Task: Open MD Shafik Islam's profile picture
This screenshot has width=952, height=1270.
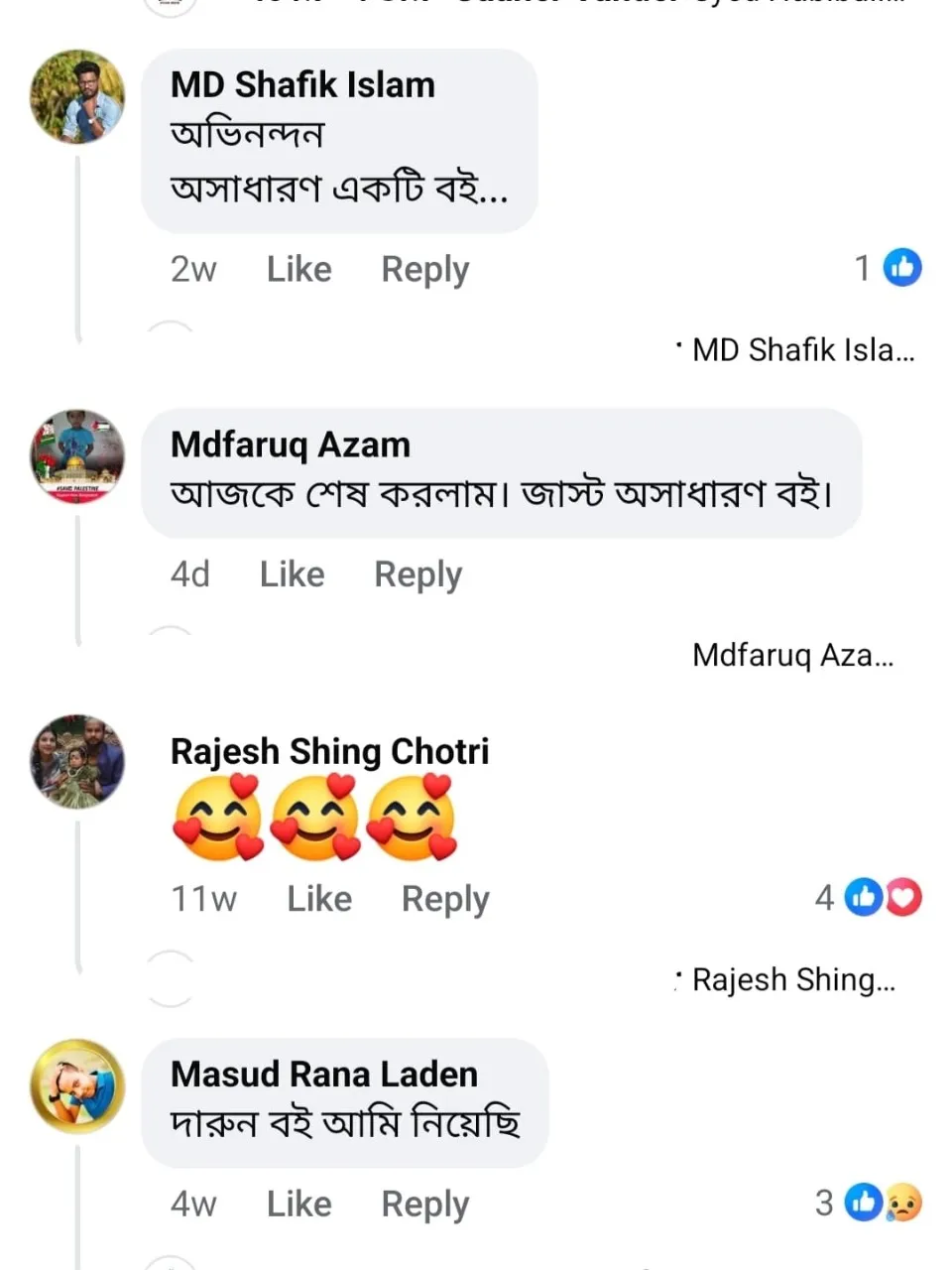Action: (x=77, y=97)
